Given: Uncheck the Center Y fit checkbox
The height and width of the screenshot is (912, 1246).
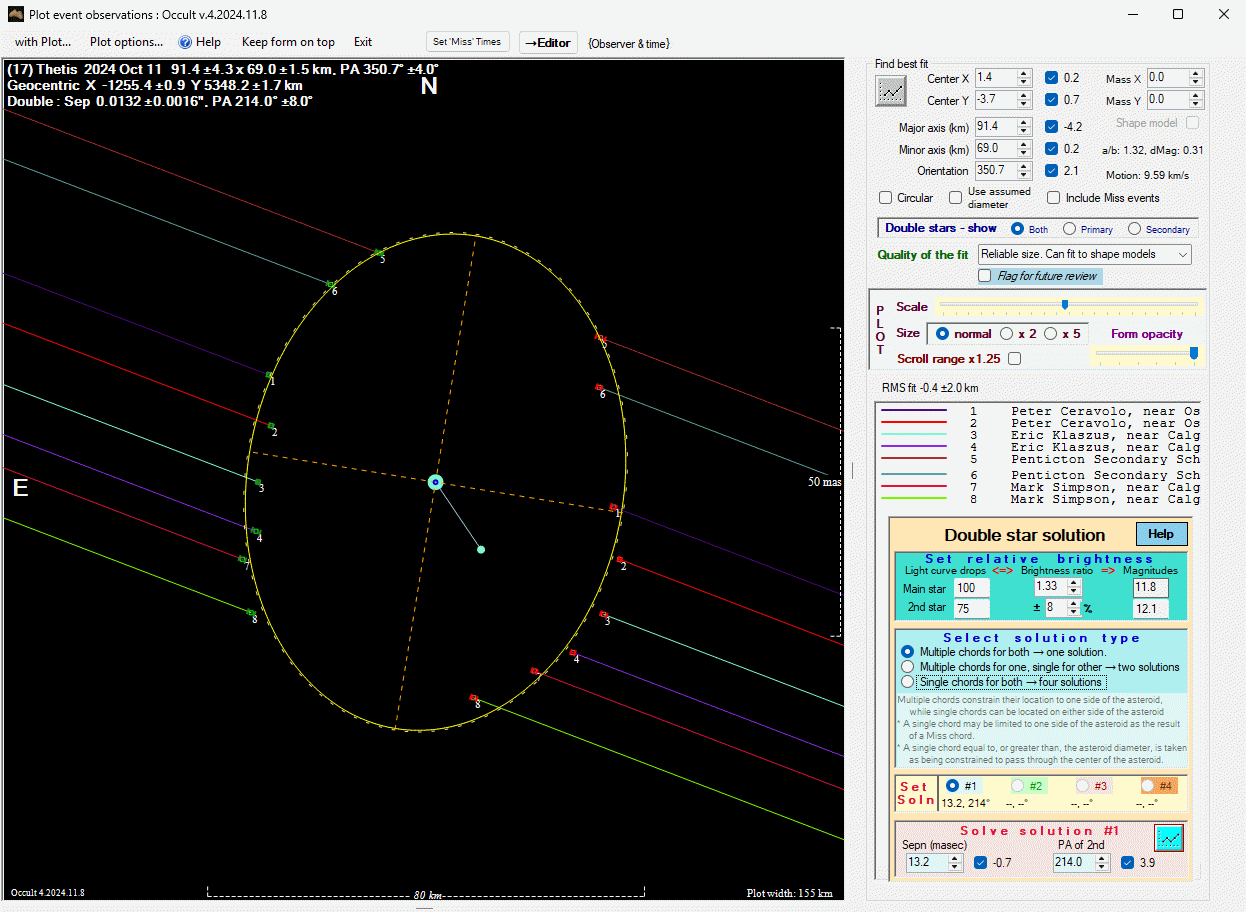Looking at the screenshot, I should point(1051,100).
